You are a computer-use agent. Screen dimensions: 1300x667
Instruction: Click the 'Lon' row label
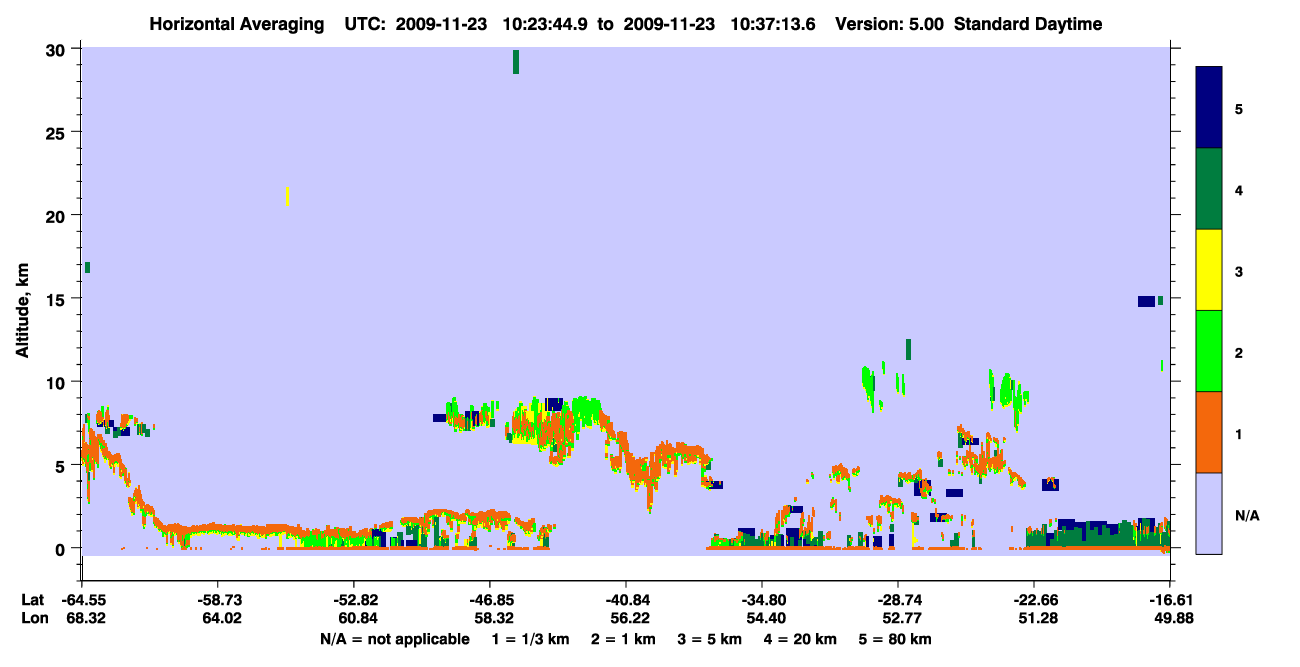pos(33,619)
